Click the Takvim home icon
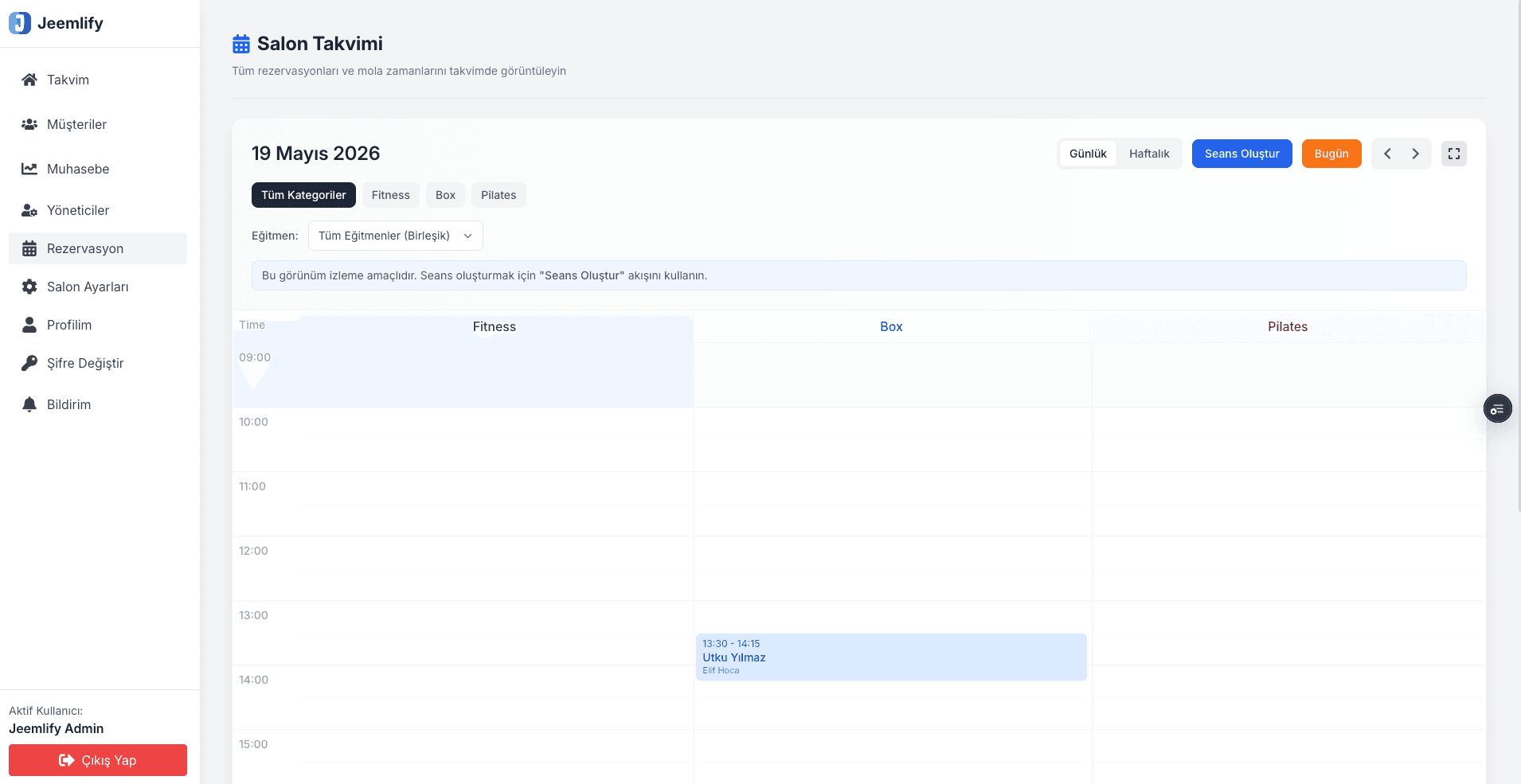Screen dimensions: 1521x784 [x=29, y=80]
